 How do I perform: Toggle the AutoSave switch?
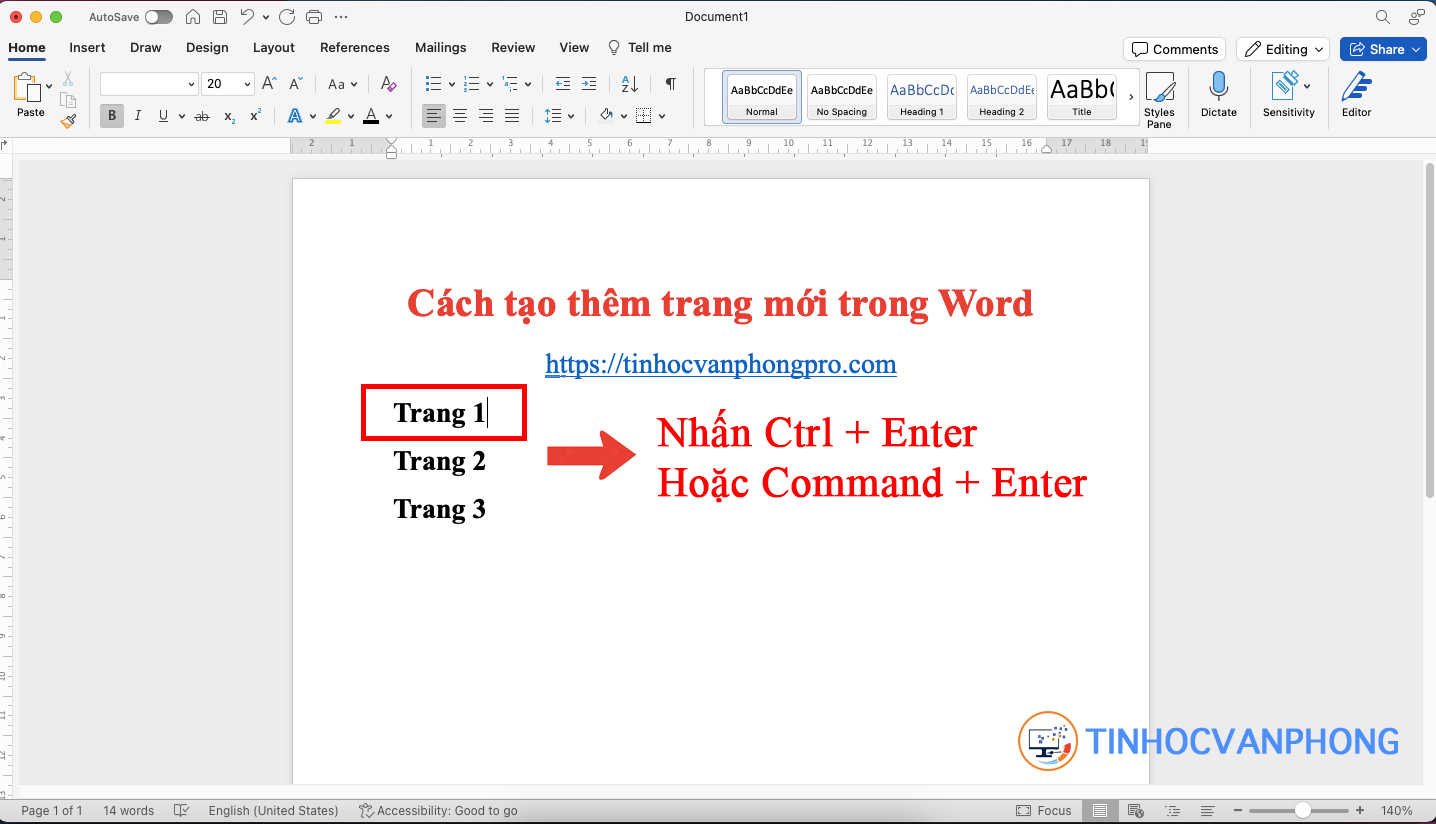pyautogui.click(x=158, y=17)
